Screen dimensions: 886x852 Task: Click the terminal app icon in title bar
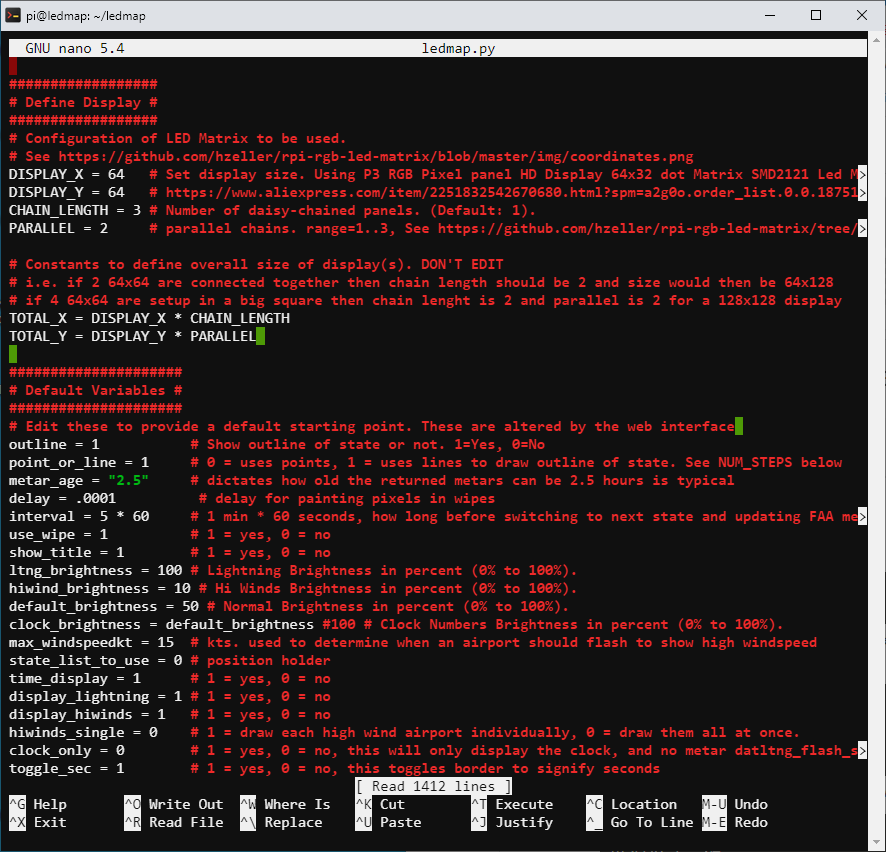[x=12, y=15]
